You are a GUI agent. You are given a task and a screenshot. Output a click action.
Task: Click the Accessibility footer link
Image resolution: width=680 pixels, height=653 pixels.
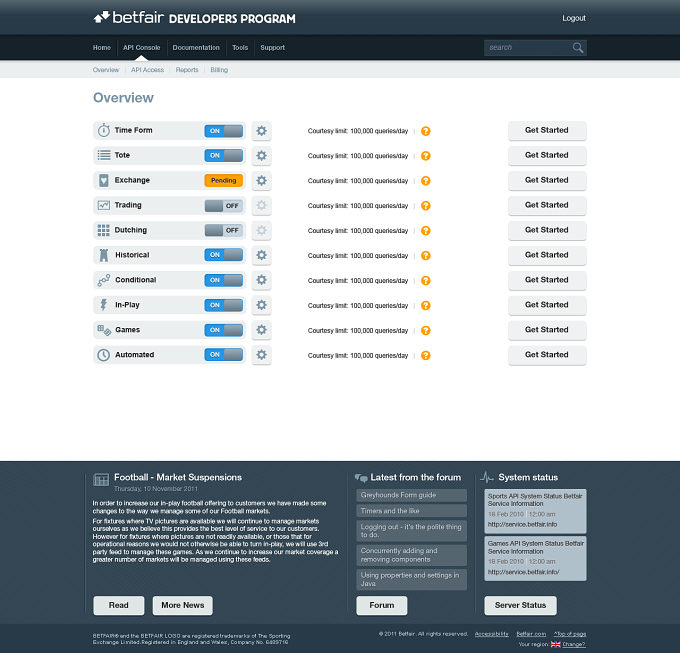tap(491, 634)
